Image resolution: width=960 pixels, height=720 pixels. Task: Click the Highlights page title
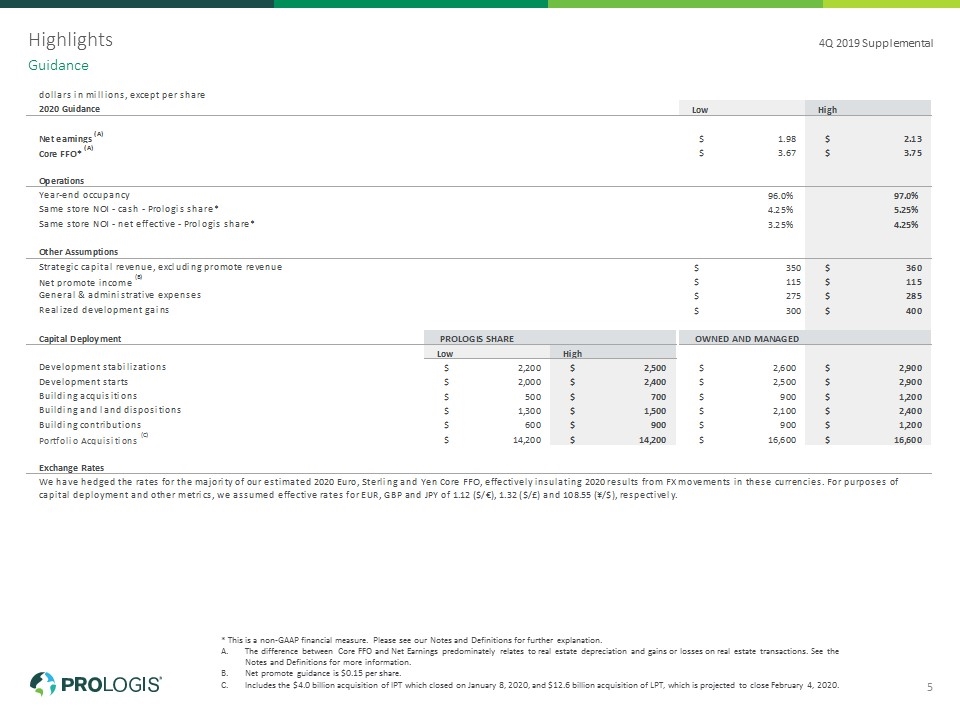[70, 40]
